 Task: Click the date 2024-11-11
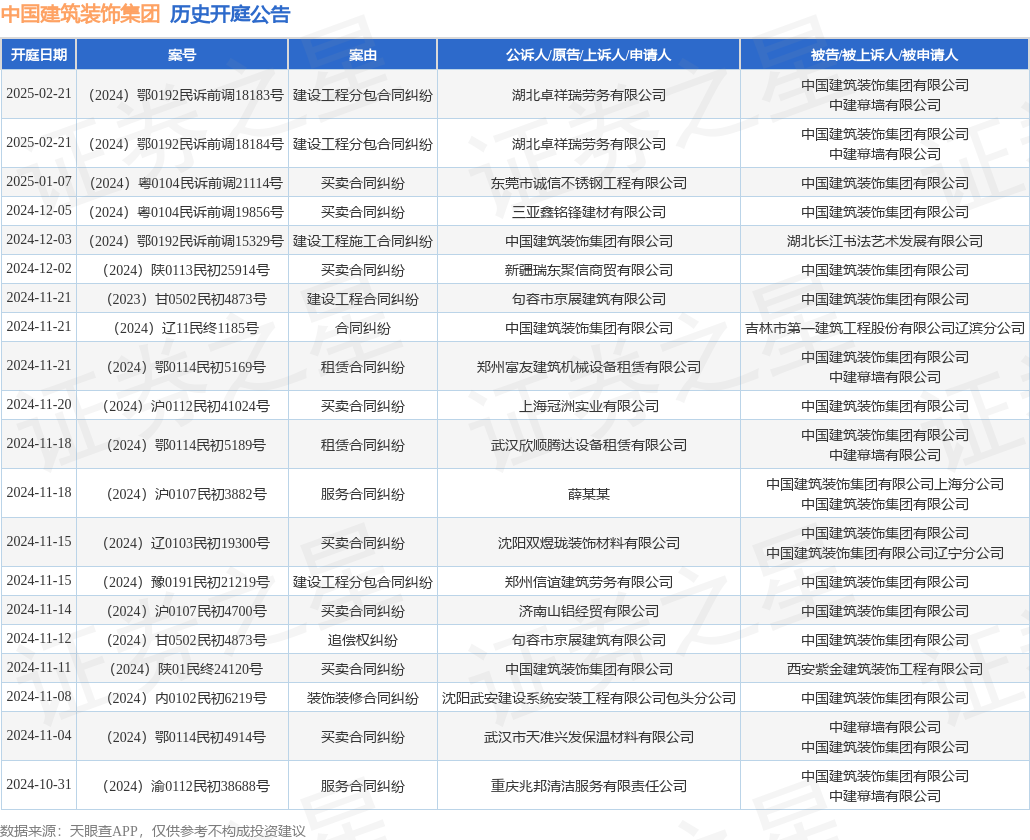[39, 667]
